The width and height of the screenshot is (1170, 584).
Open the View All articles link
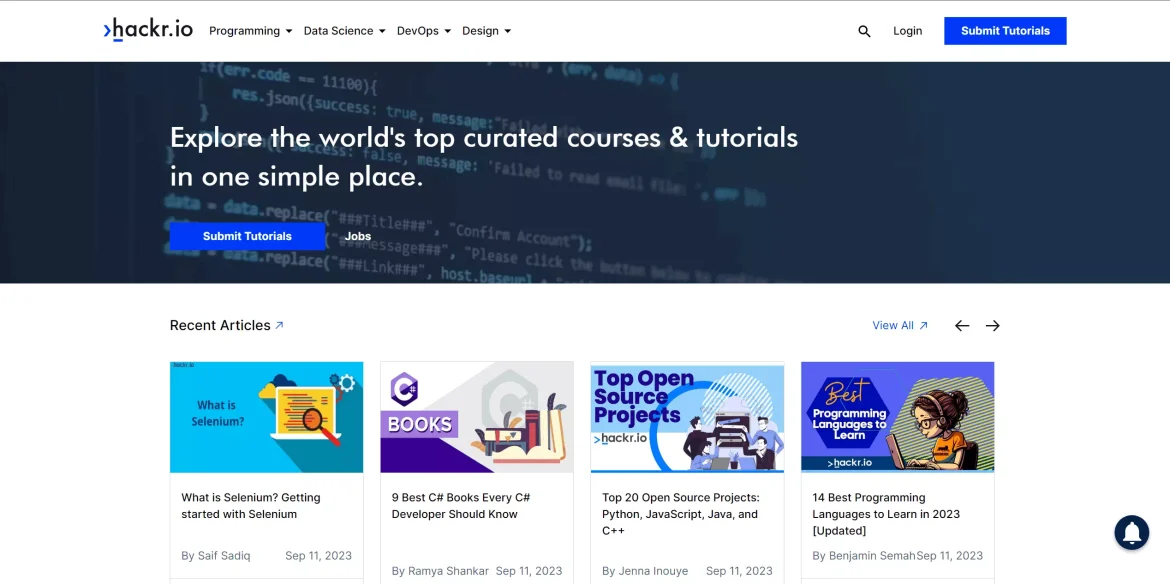tap(900, 325)
